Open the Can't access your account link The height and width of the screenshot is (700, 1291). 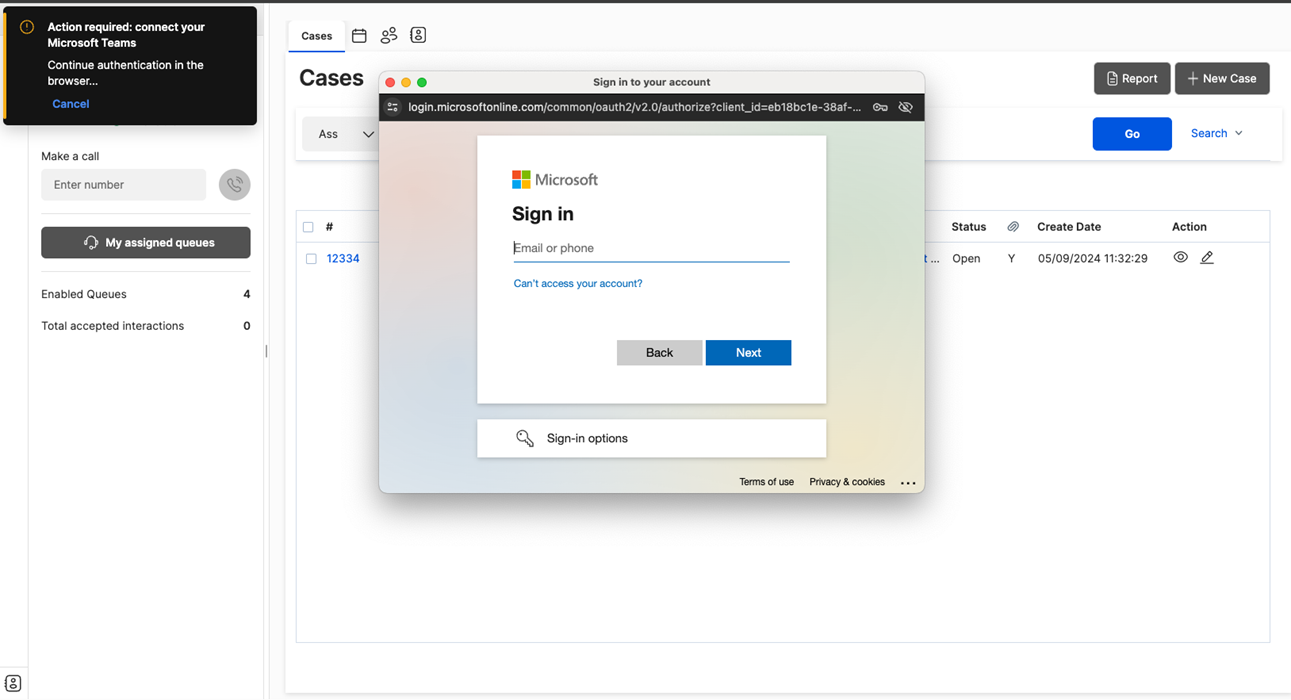click(578, 284)
